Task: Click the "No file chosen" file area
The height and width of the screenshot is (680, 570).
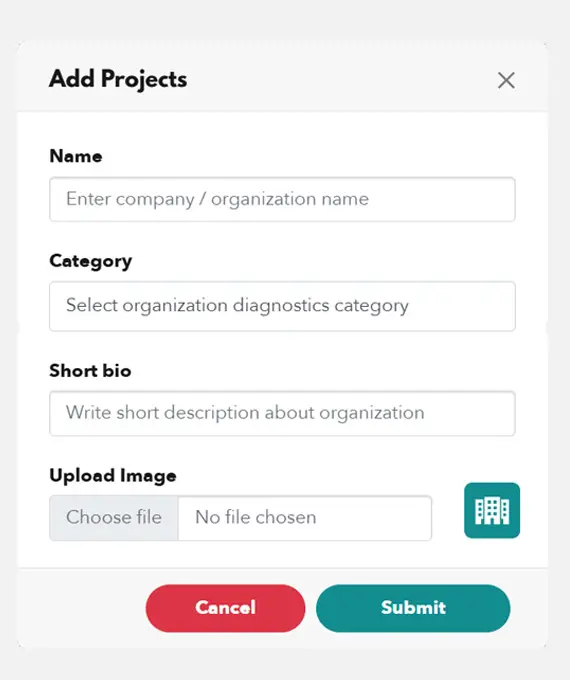Action: (305, 518)
